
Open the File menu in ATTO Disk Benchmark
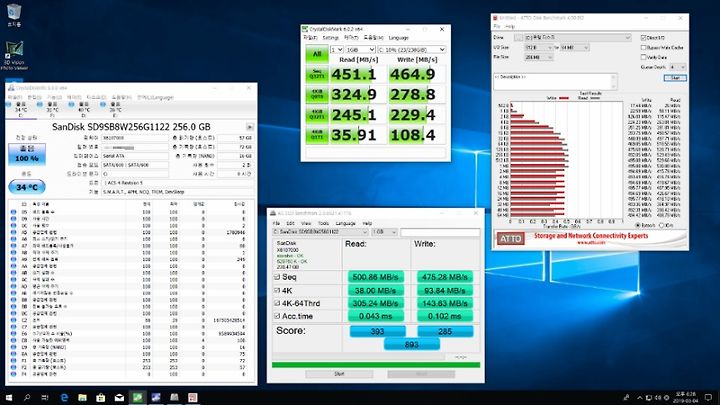497,27
